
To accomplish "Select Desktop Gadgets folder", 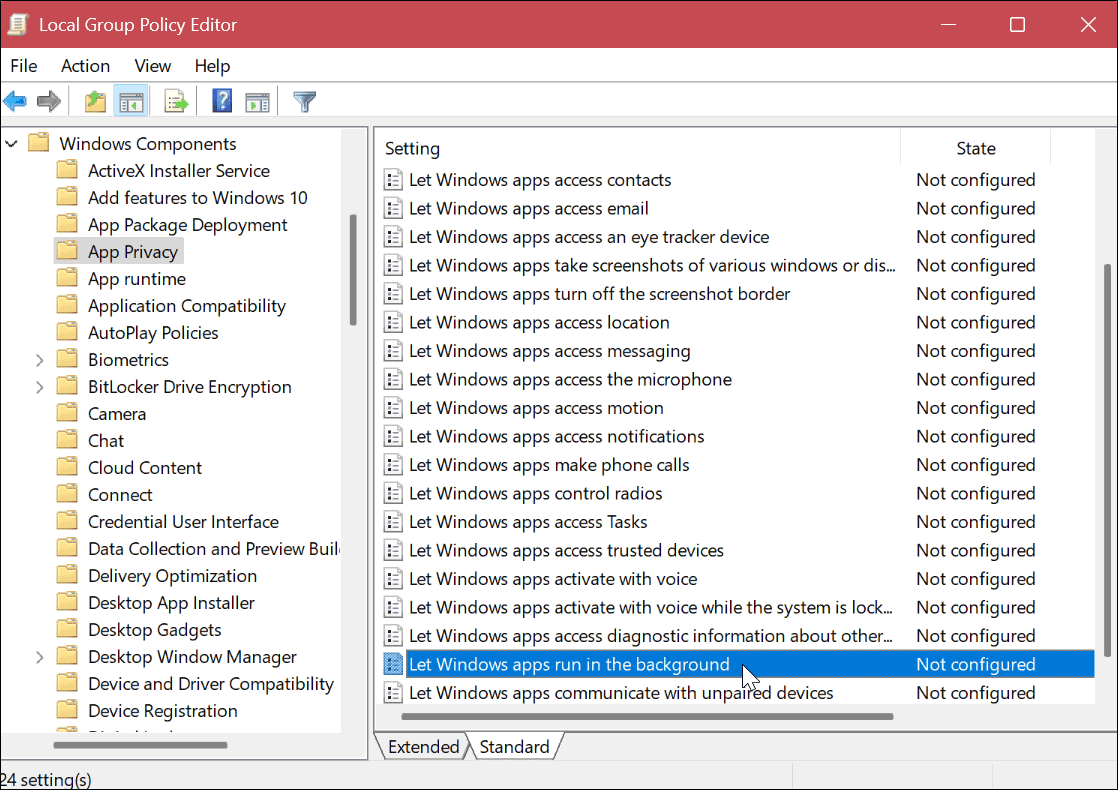I will click(x=155, y=630).
